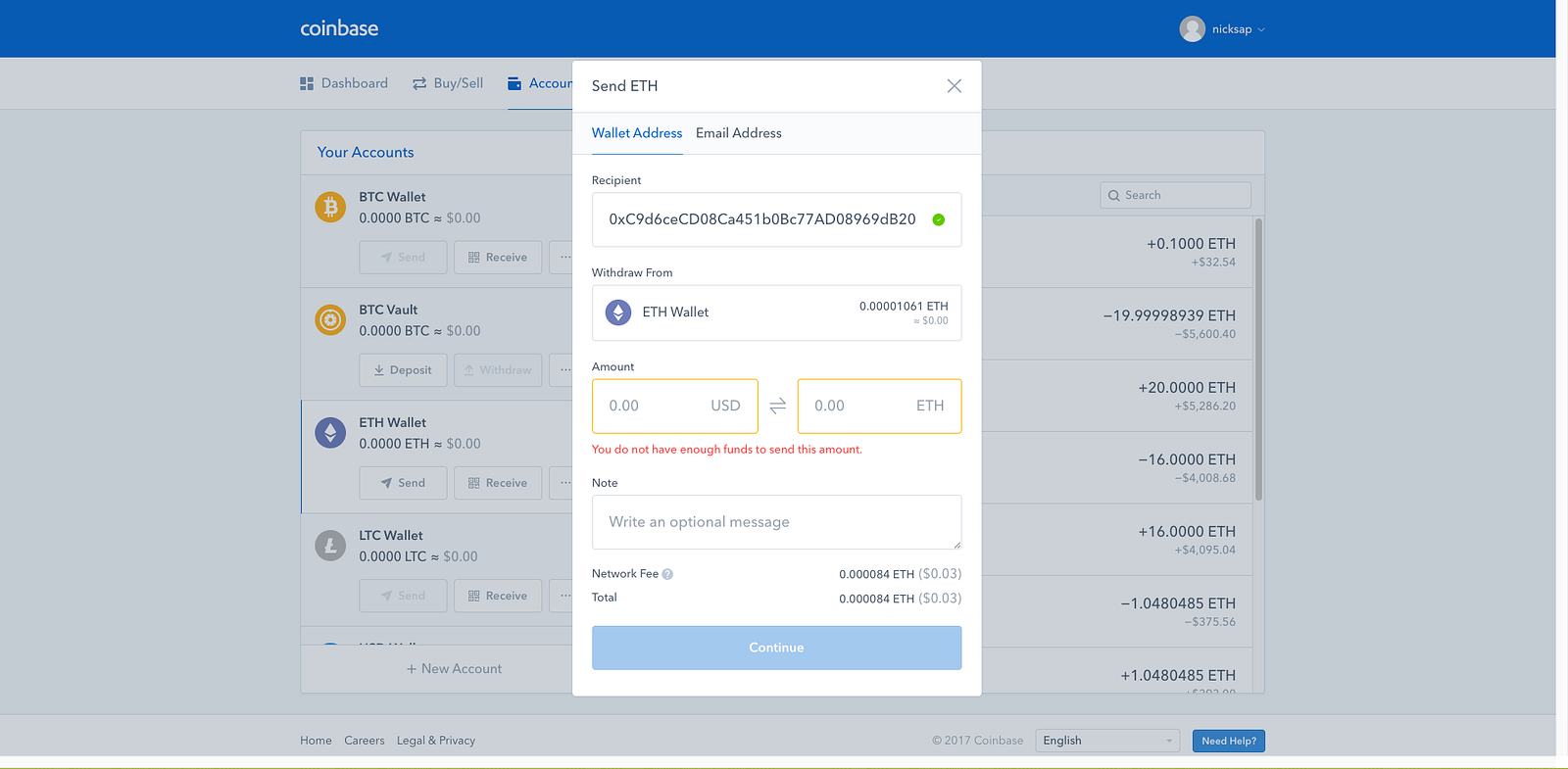Click Send for LTC Wallet

pyautogui.click(x=403, y=595)
